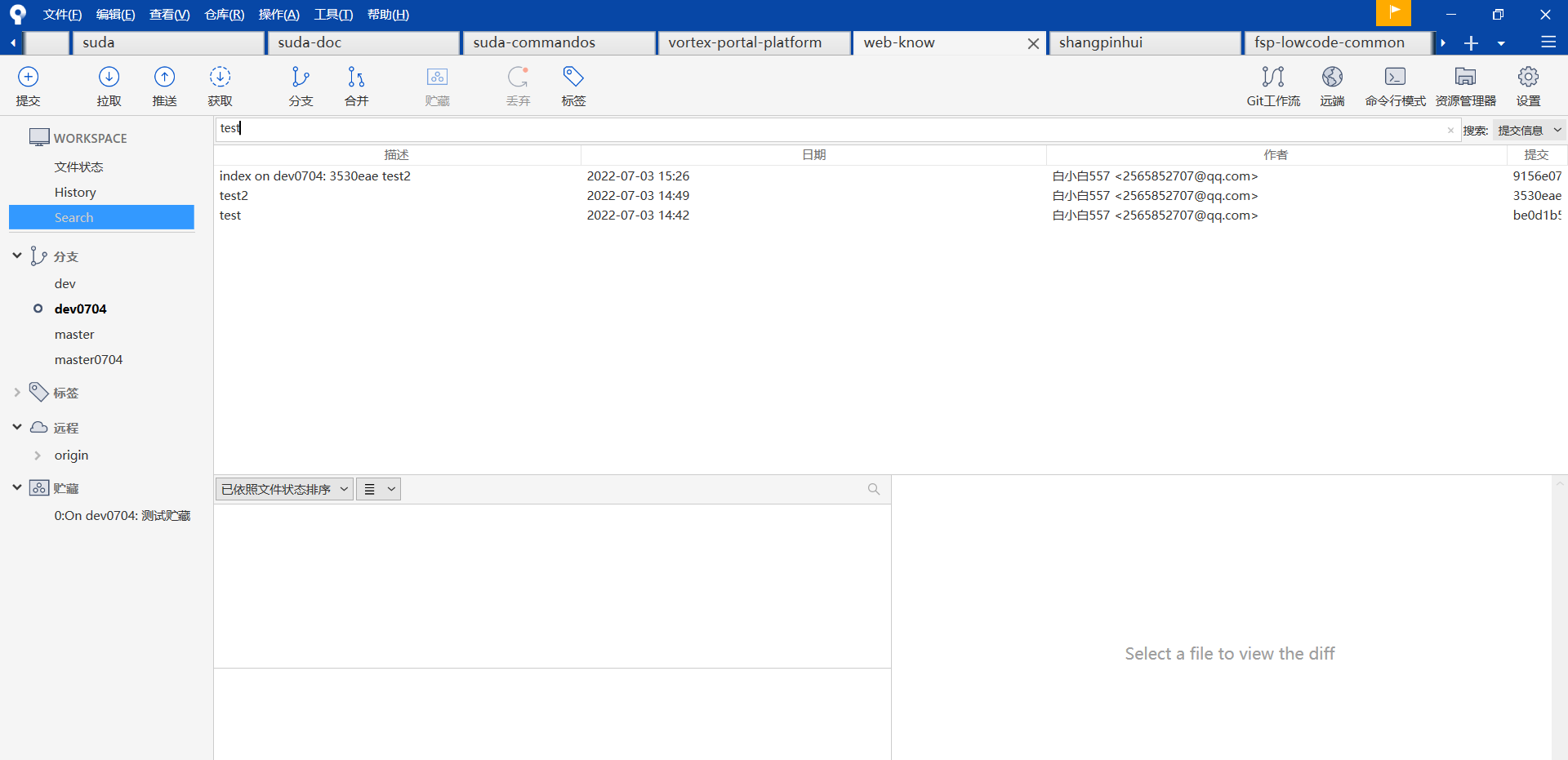Screen dimensions: 1568x760
Task: Close the web-know tab
Action: (x=1033, y=43)
